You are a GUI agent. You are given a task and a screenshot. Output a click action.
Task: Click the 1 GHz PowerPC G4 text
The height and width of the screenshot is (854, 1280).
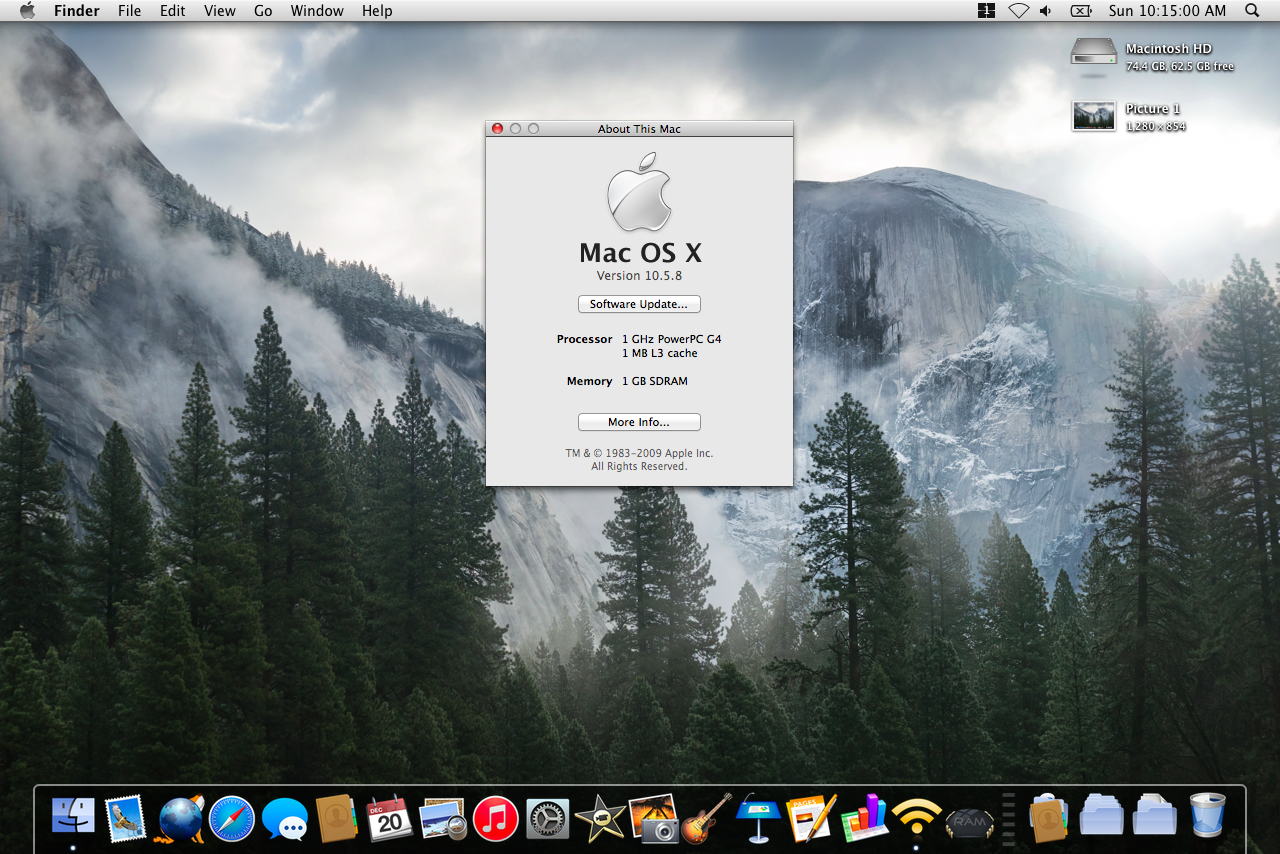pos(671,339)
